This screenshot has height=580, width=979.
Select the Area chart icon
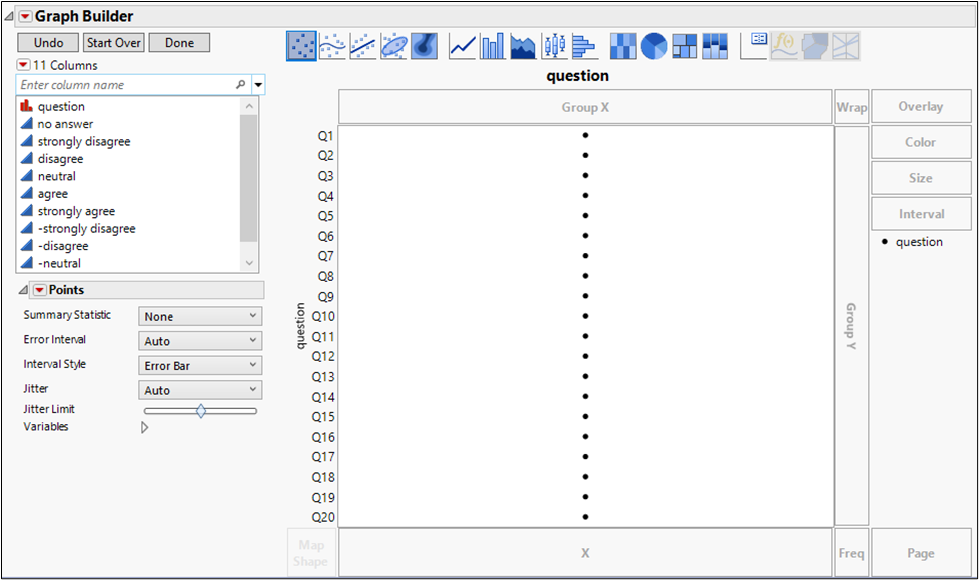tap(523, 46)
